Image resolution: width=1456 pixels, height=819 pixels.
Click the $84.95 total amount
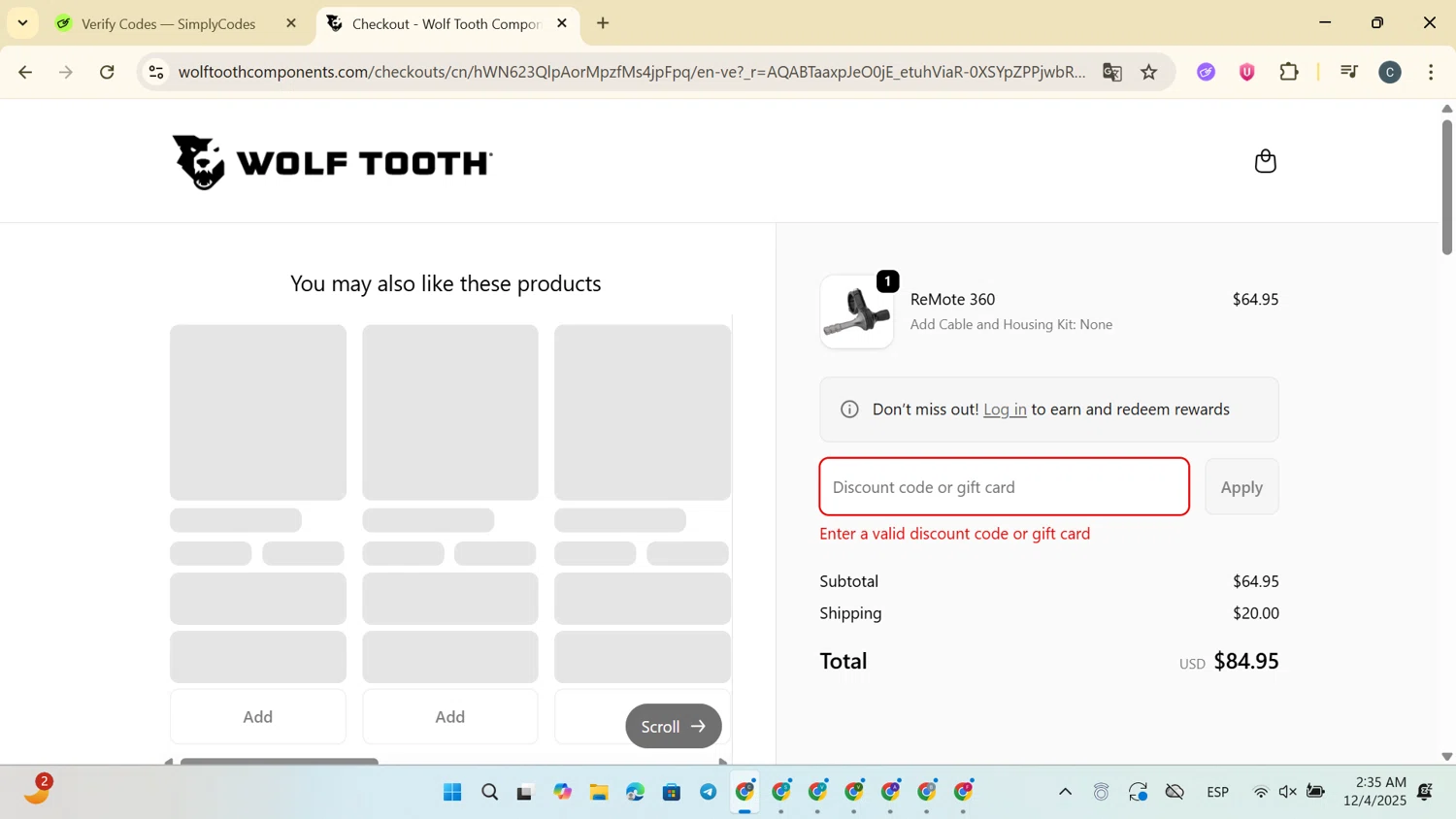[x=1246, y=661]
